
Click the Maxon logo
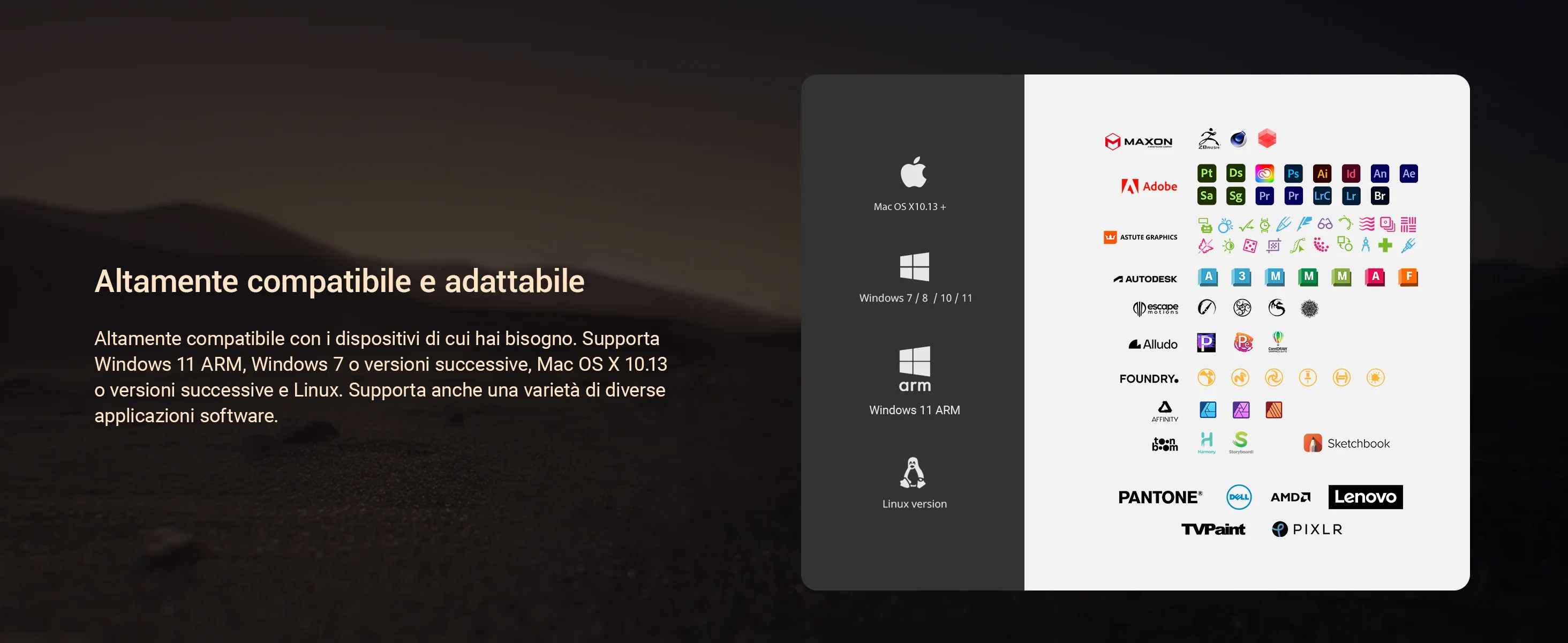pos(1139,142)
